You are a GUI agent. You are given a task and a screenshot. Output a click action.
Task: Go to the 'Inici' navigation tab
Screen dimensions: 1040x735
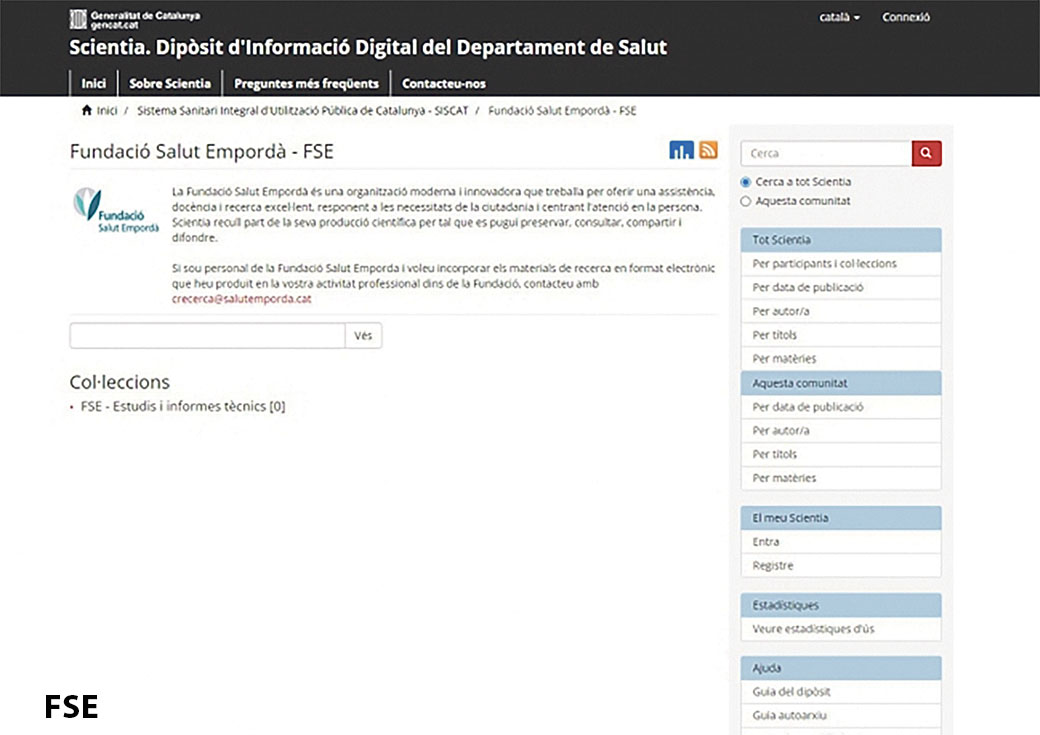93,84
